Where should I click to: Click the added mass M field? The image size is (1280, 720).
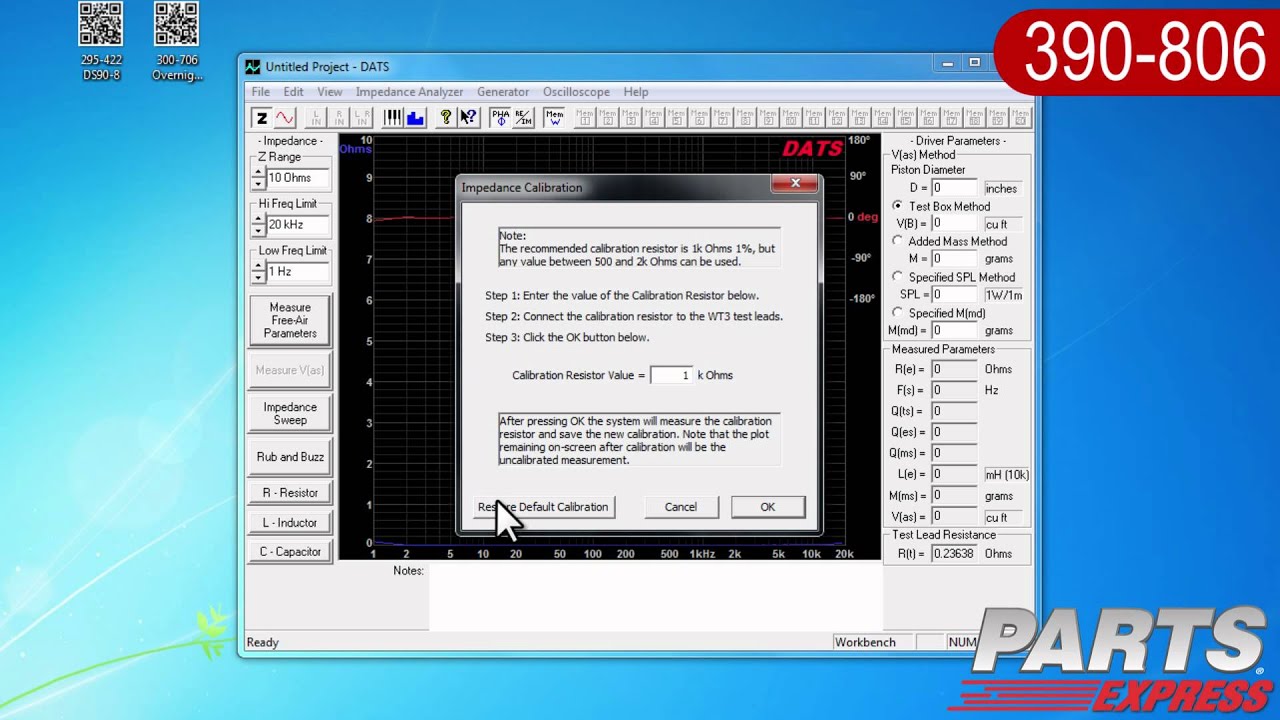(x=954, y=259)
